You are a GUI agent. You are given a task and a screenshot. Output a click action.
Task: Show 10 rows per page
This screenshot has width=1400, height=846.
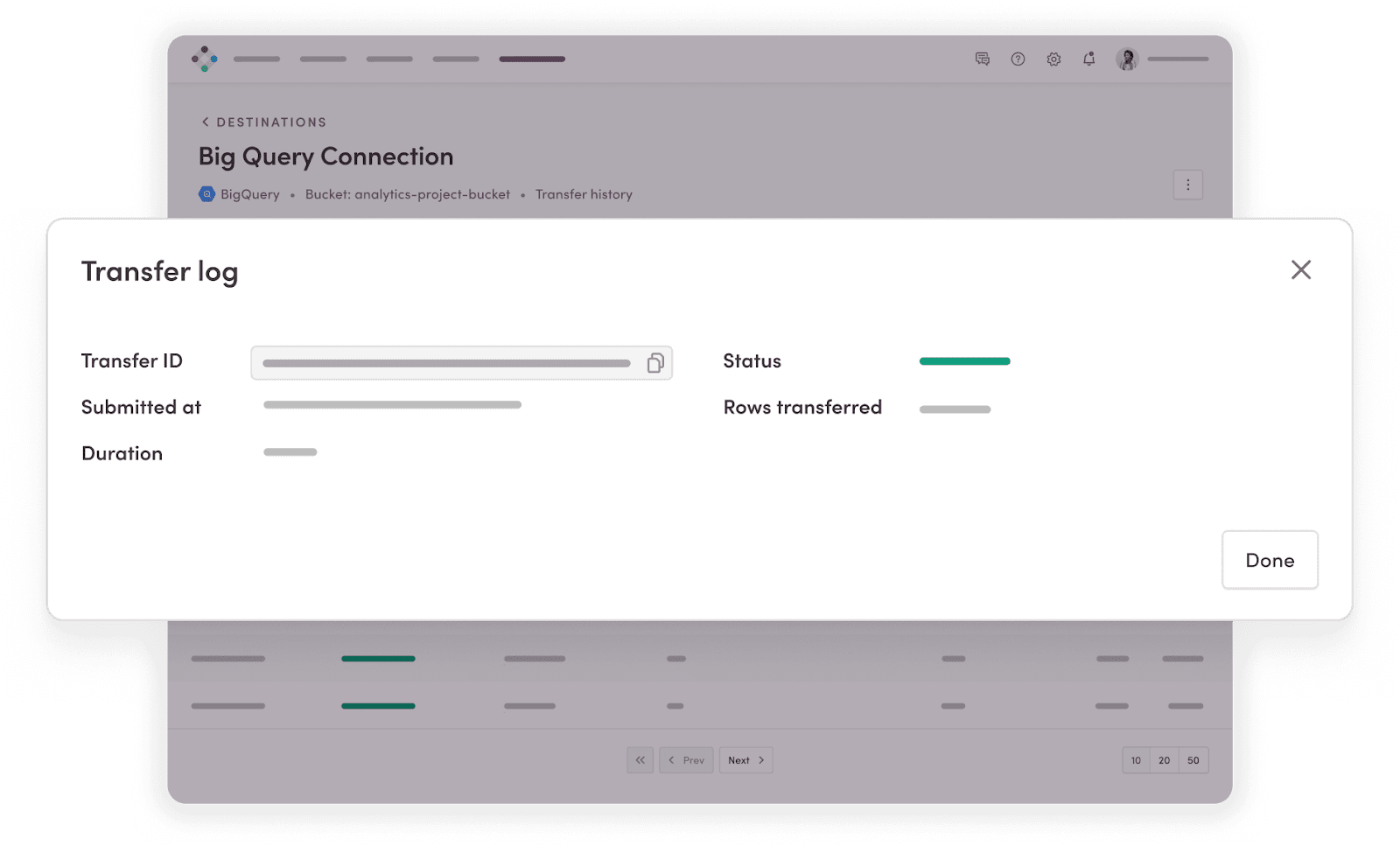1136,760
